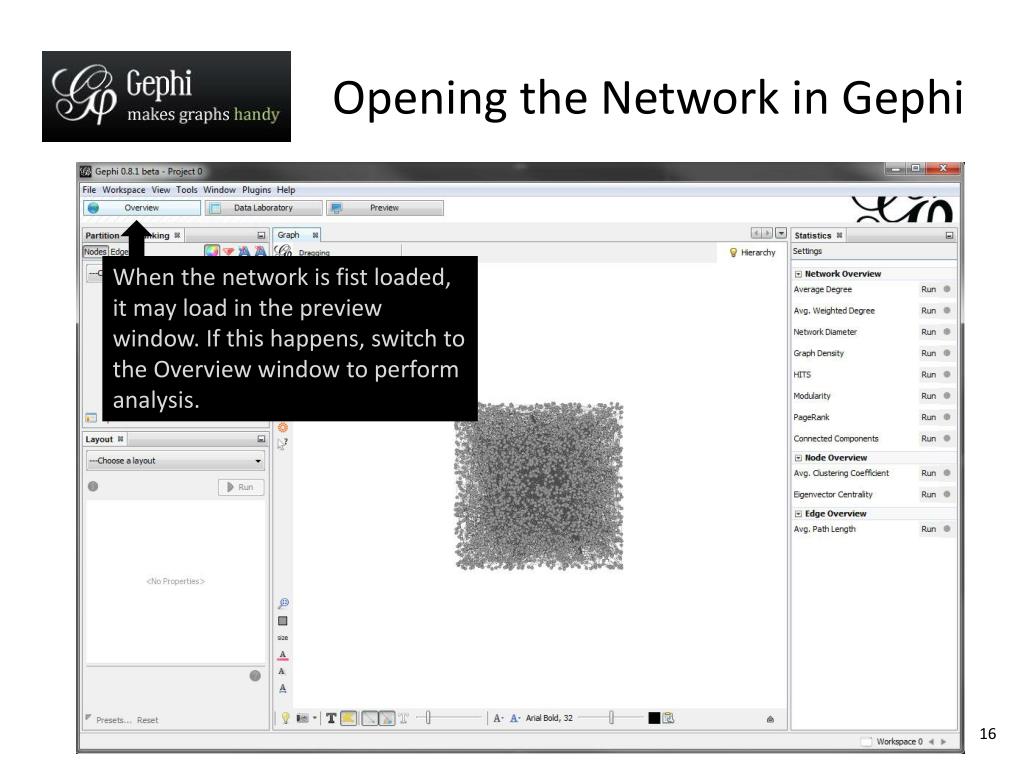Image resolution: width=1024 pixels, height=768 pixels.
Task: Run the Average Degree statistic
Action: coord(929,289)
